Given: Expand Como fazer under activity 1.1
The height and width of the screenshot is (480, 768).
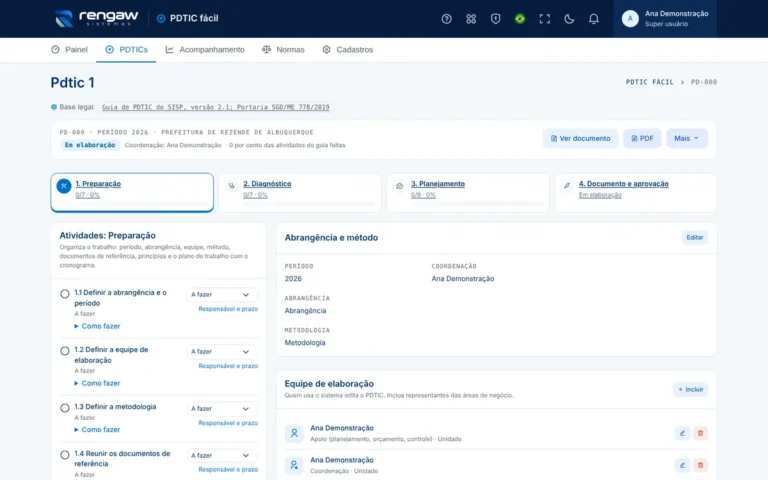Looking at the screenshot, I should point(97,326).
